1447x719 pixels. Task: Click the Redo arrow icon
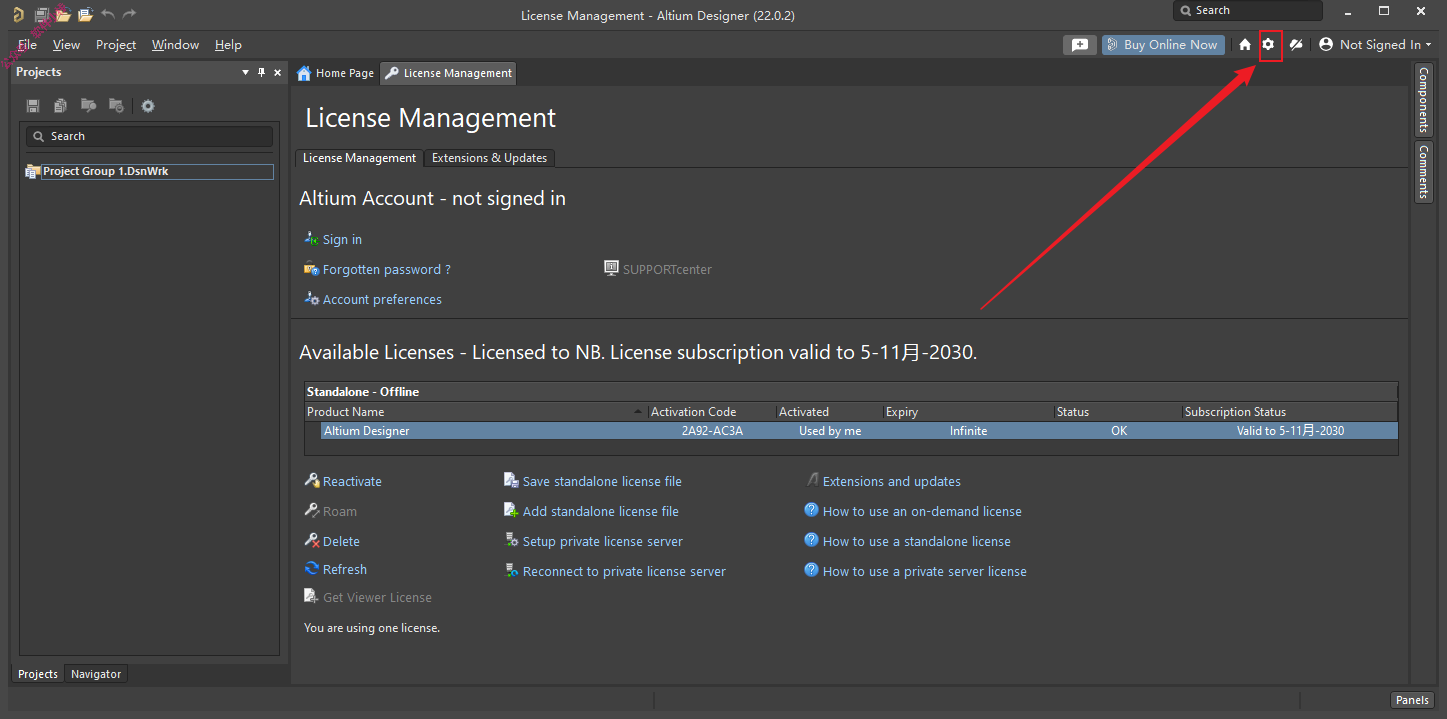129,15
